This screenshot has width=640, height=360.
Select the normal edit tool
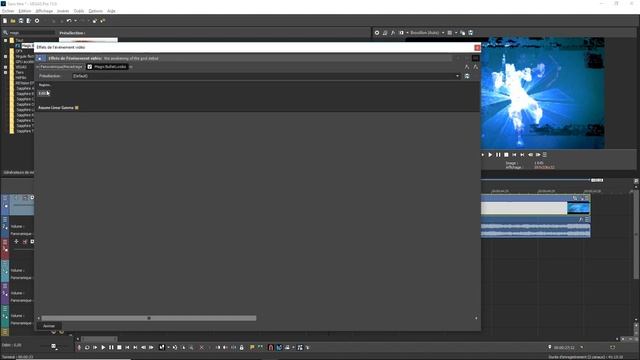tap(162, 347)
